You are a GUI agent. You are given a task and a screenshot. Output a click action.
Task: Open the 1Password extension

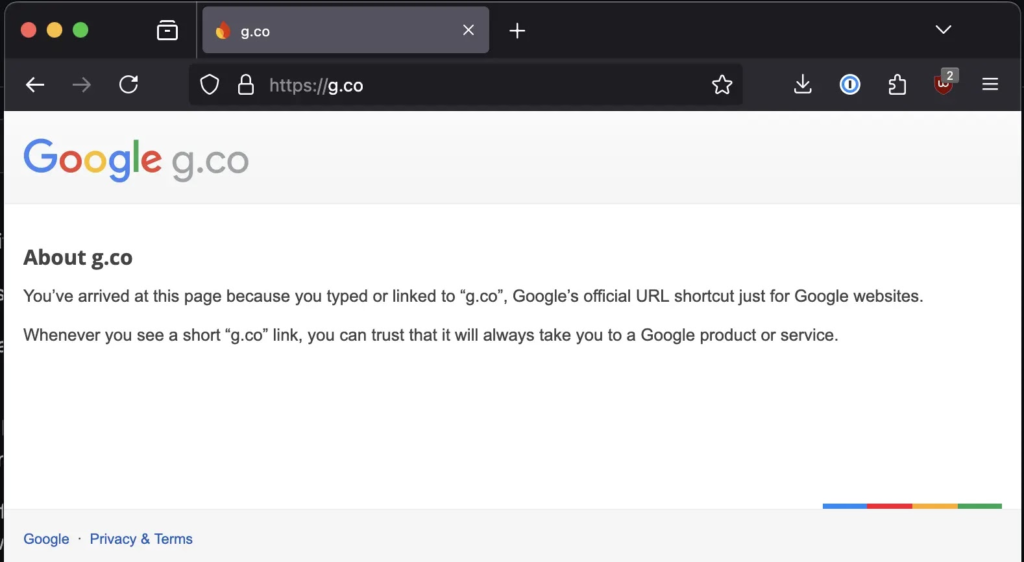(x=850, y=85)
